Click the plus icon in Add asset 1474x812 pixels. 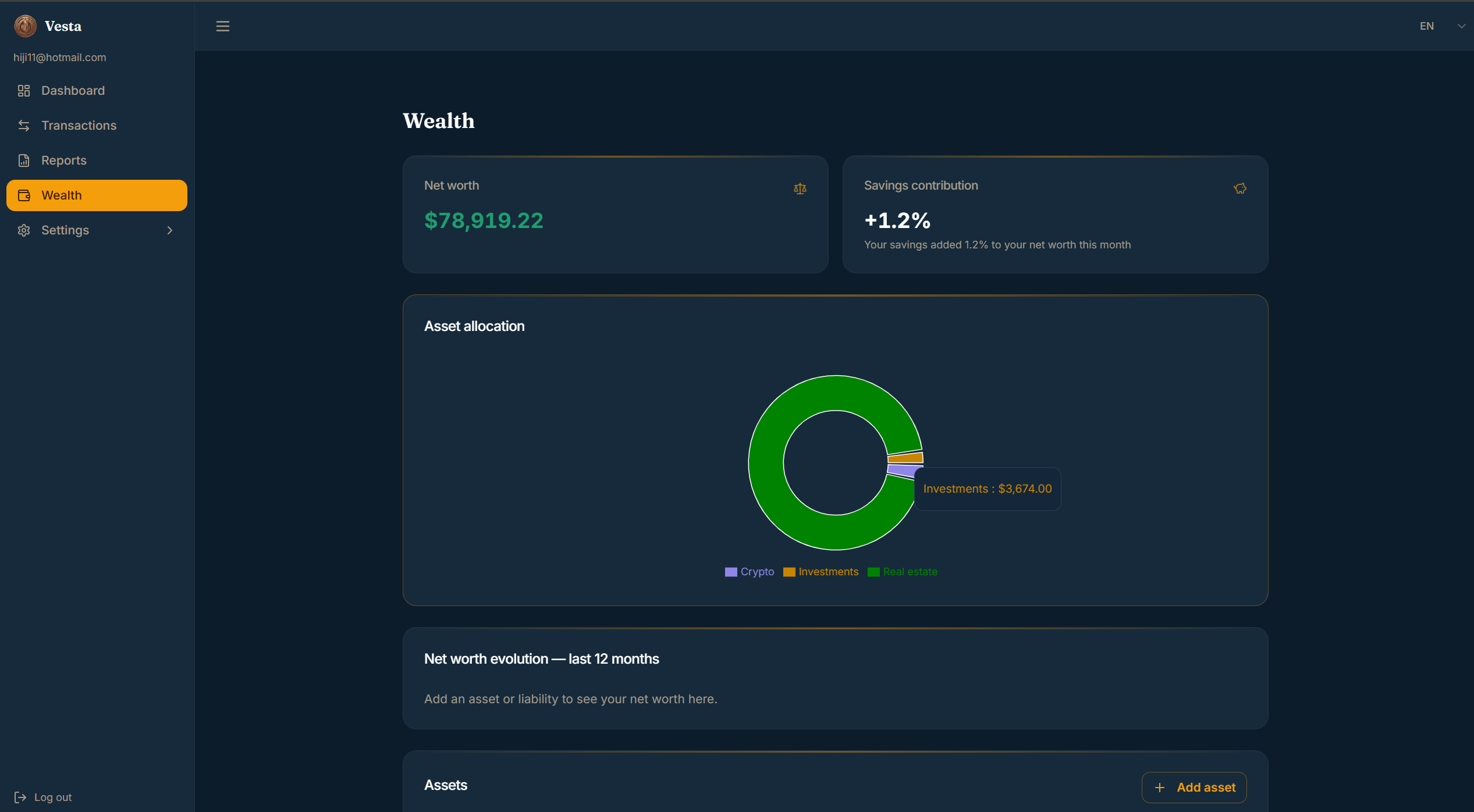tap(1160, 788)
